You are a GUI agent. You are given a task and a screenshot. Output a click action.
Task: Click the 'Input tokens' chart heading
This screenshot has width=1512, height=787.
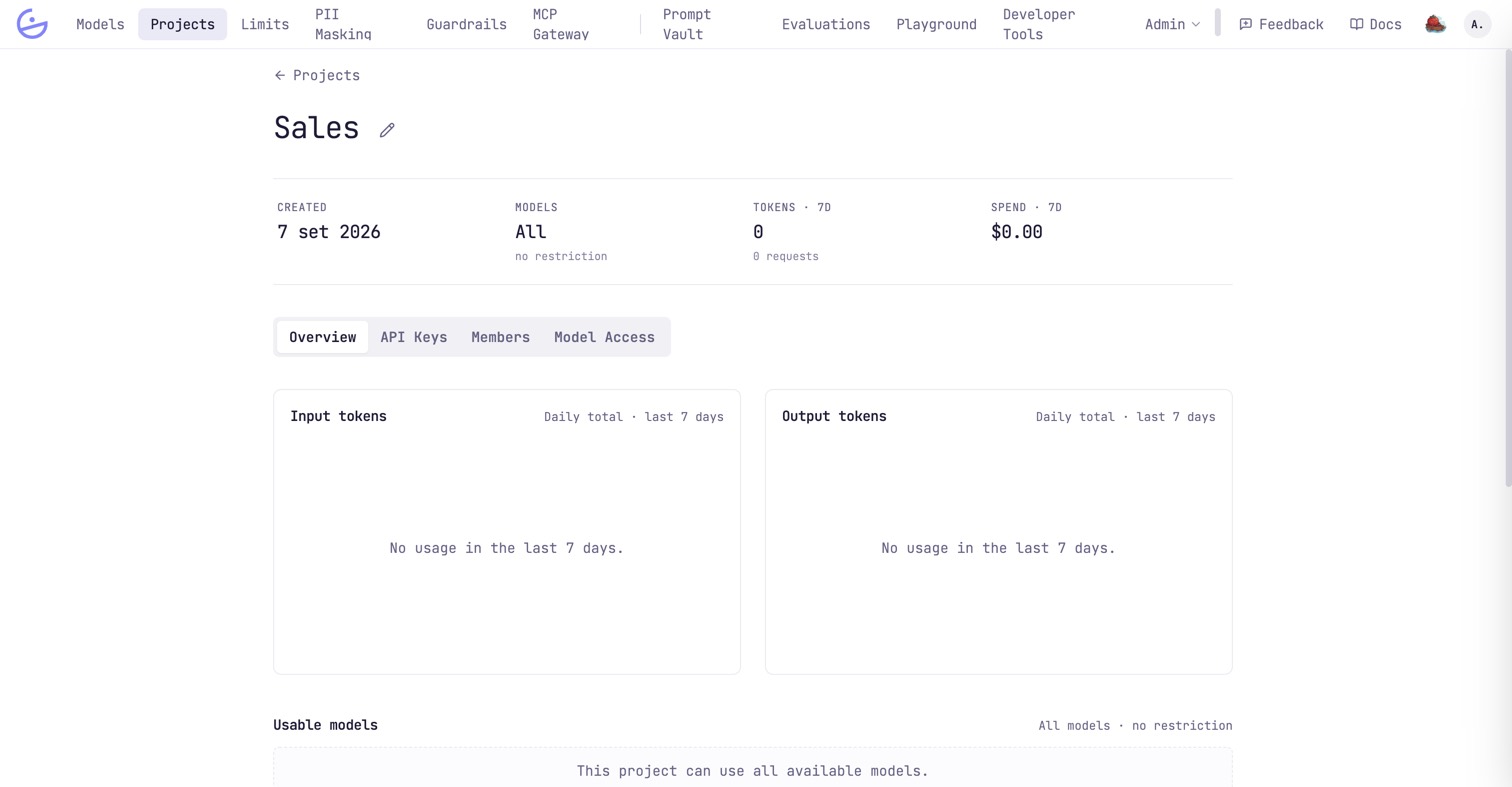tap(338, 416)
